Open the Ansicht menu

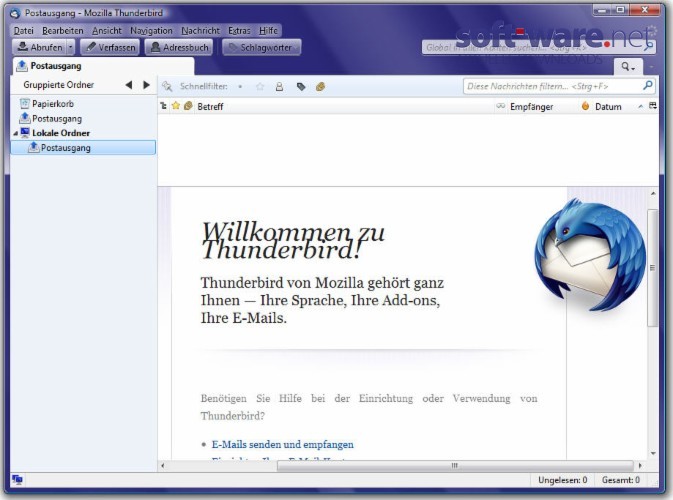click(x=107, y=30)
